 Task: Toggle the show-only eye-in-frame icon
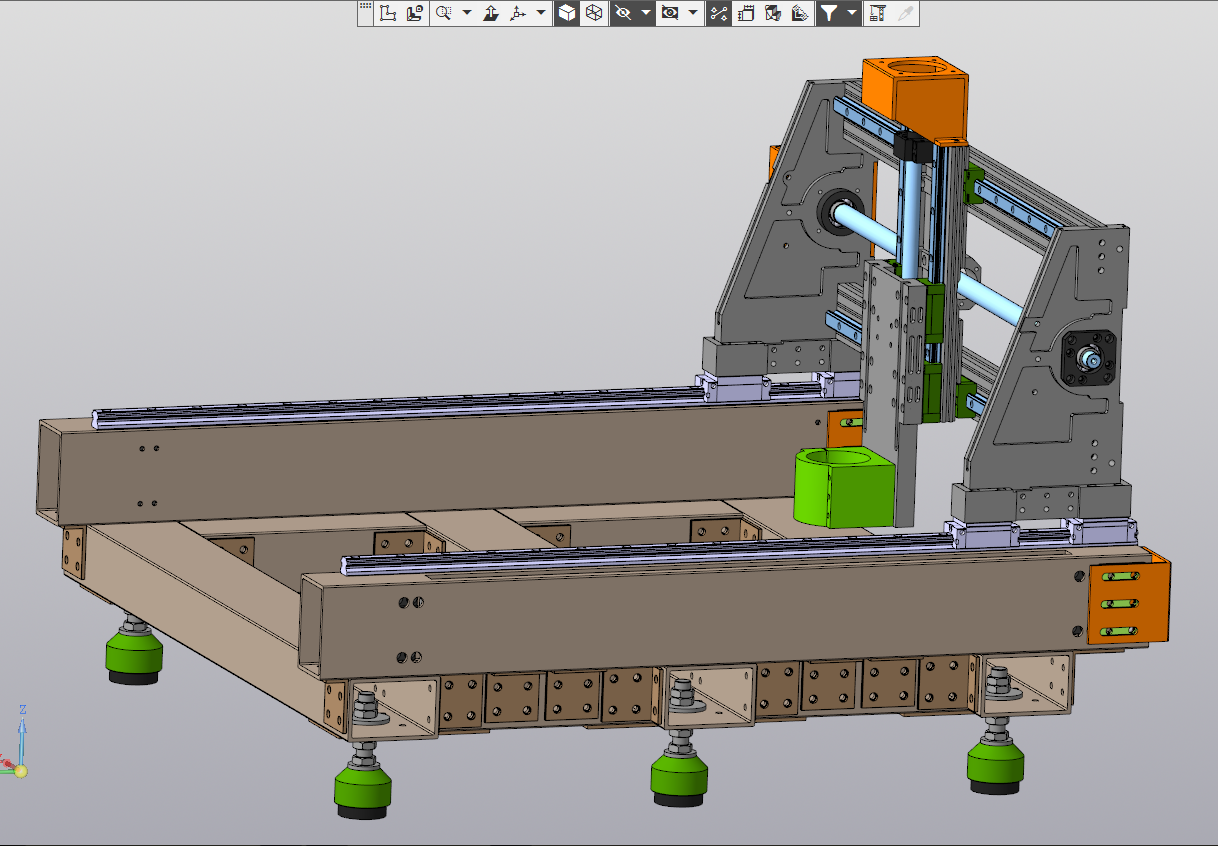pyautogui.click(x=670, y=13)
